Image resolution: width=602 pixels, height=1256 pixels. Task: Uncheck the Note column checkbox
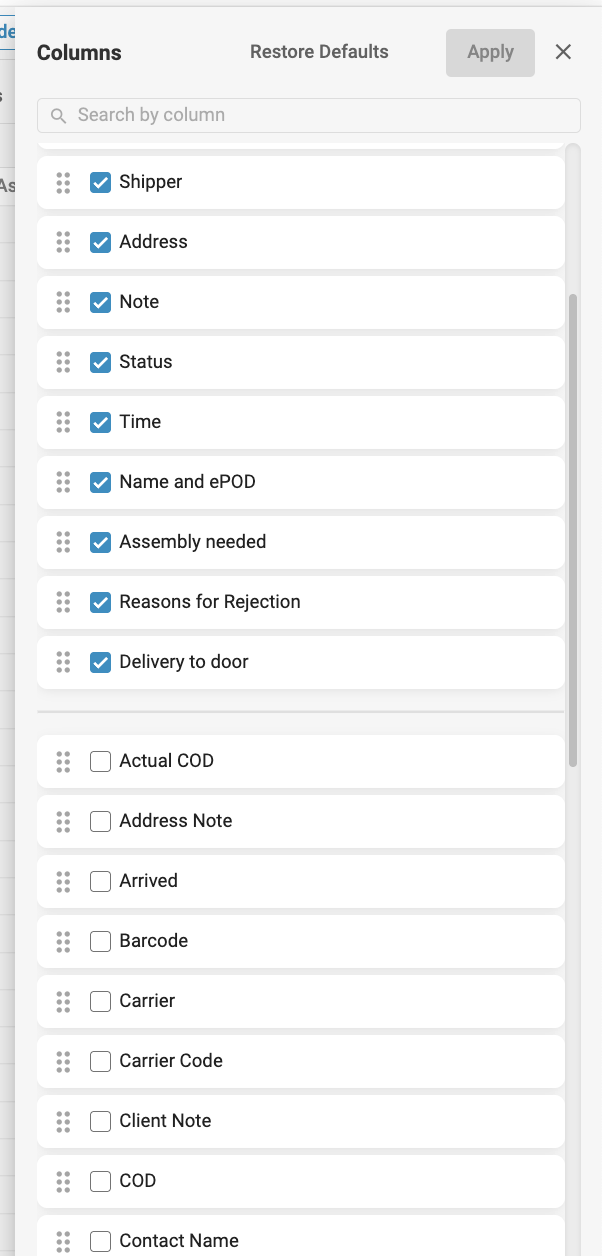click(100, 302)
